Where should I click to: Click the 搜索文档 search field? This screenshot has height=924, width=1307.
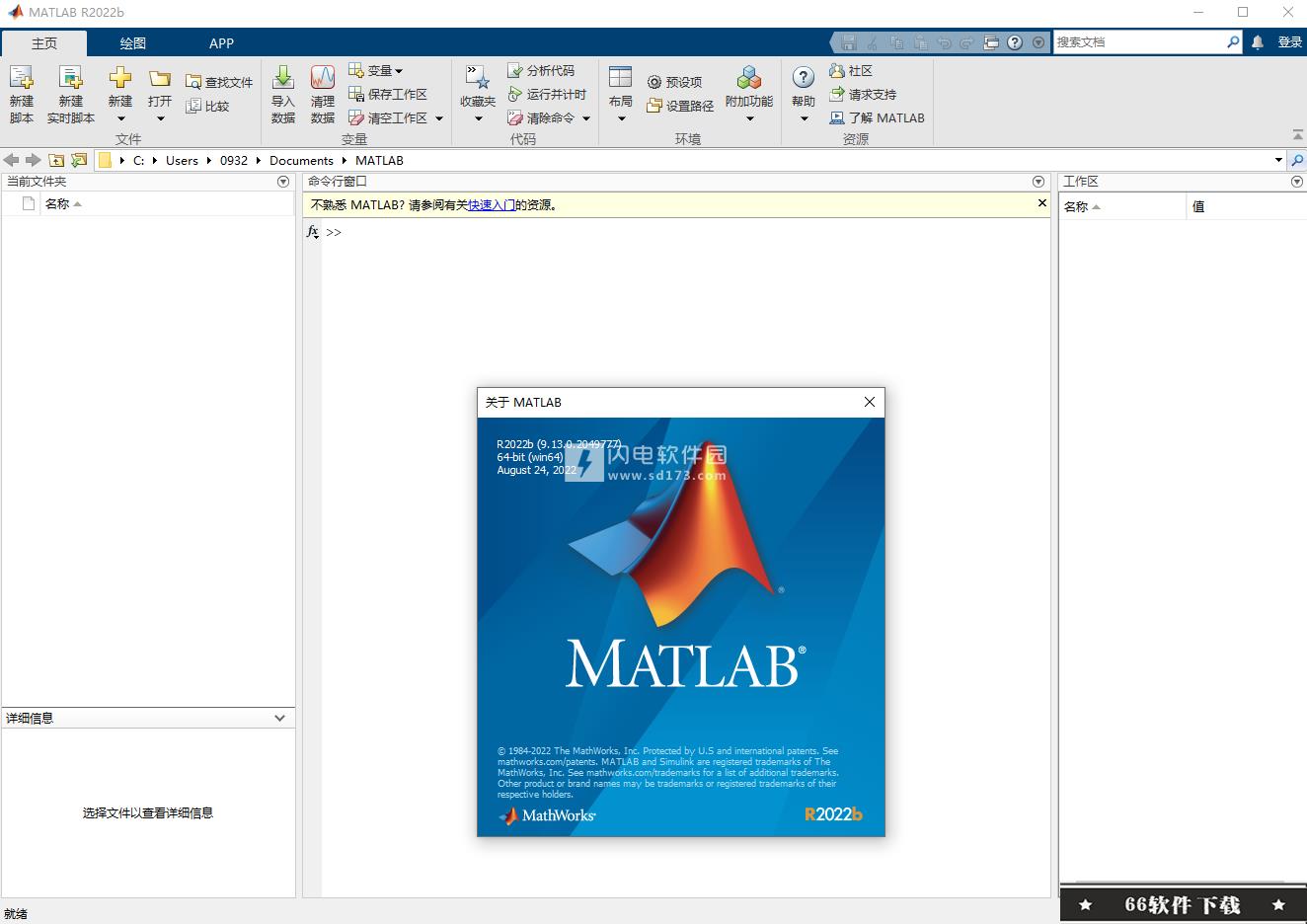tap(1139, 41)
